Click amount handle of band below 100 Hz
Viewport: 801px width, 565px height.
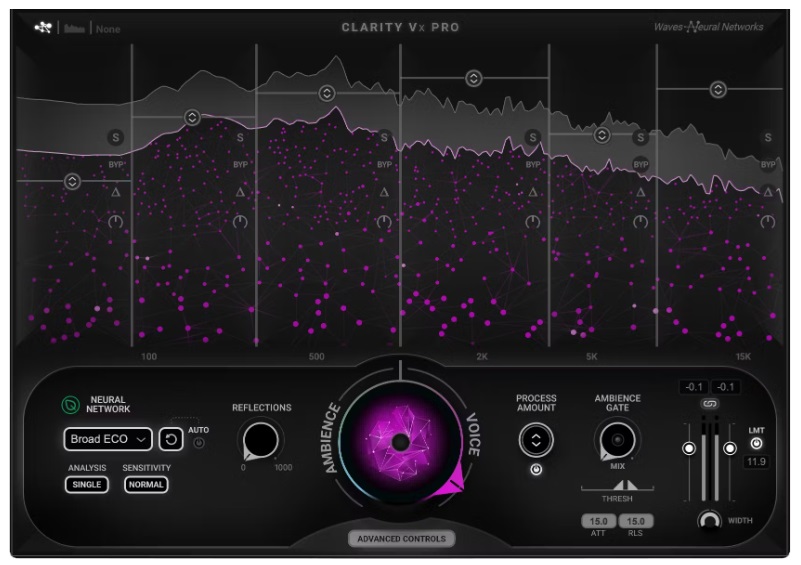tap(72, 181)
